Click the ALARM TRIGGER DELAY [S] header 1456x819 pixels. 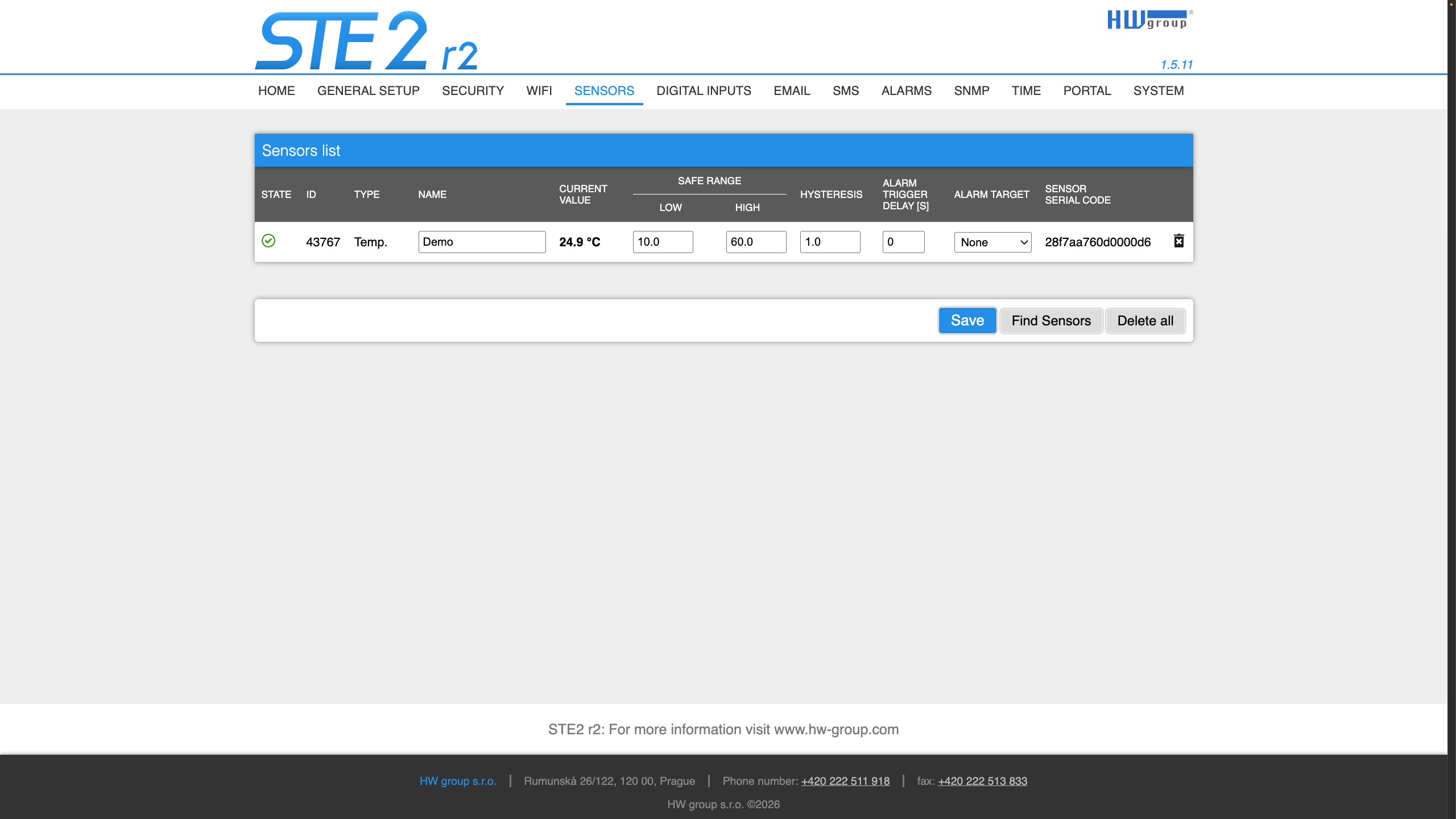tap(905, 195)
